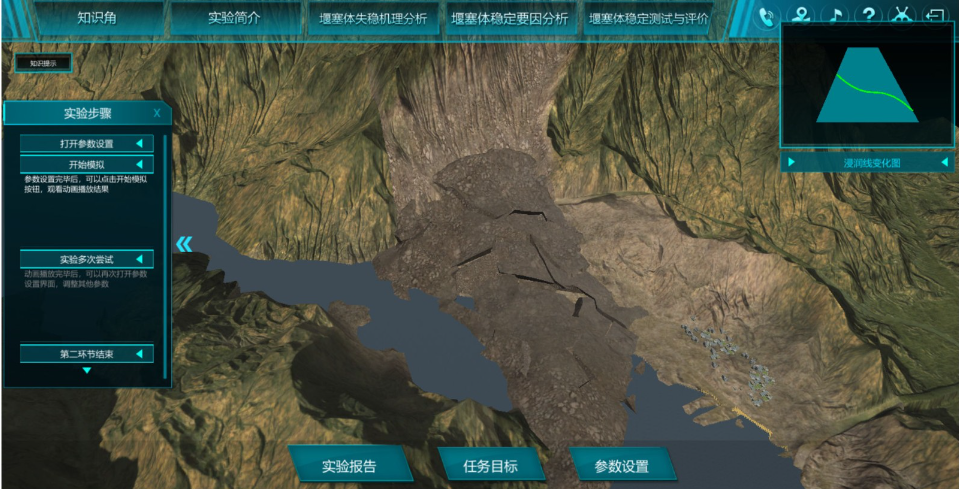Click the 实验报告 button

[350, 466]
